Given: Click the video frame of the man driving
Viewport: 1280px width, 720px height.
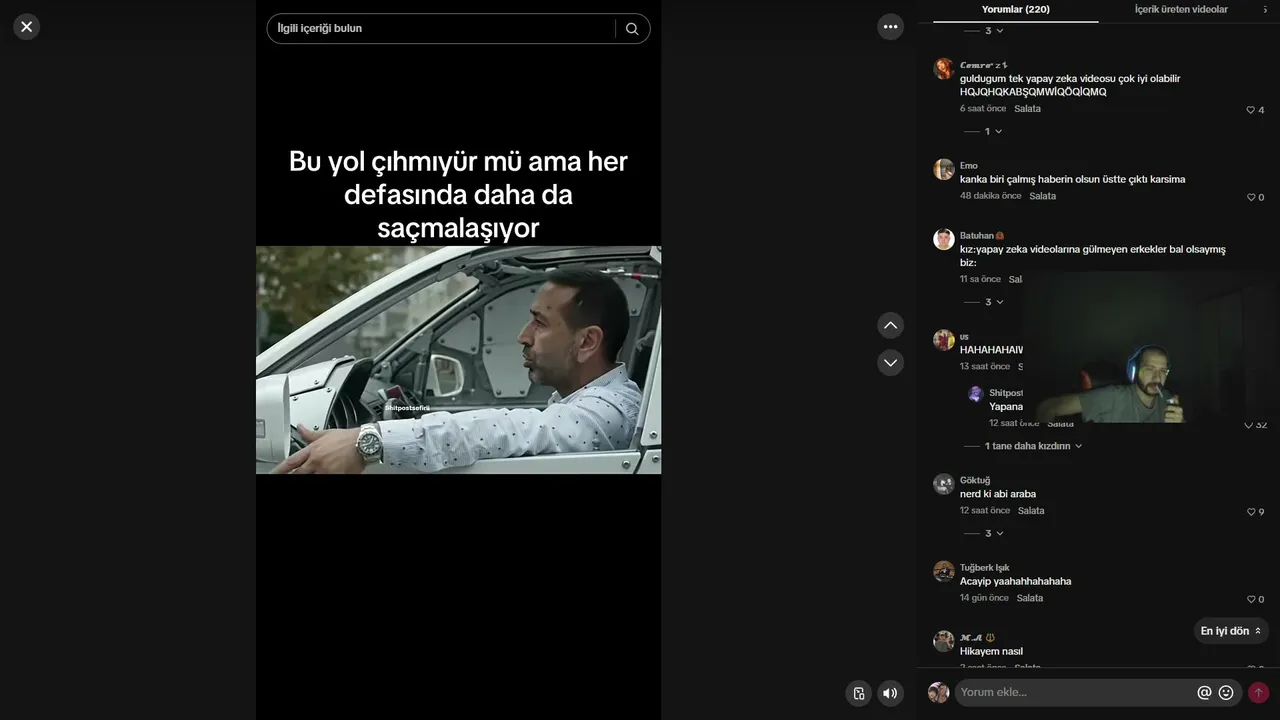Looking at the screenshot, I should 458,360.
